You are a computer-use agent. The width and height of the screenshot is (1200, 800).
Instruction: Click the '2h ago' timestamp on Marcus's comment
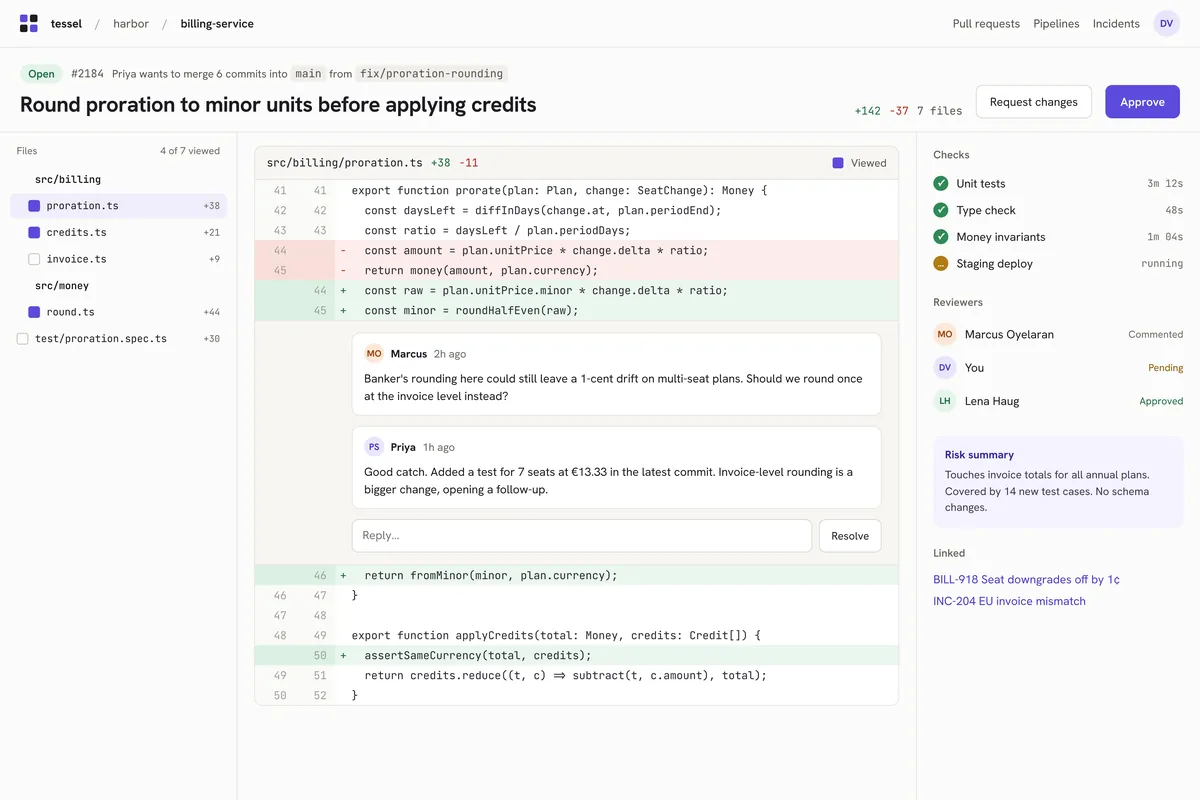[450, 354]
